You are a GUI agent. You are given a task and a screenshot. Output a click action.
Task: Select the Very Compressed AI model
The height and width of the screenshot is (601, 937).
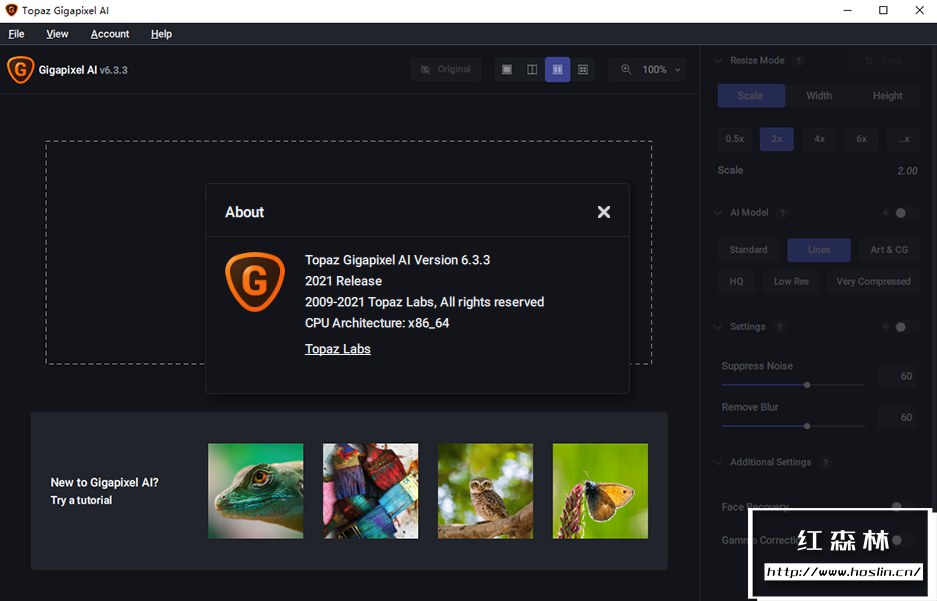[x=873, y=281]
